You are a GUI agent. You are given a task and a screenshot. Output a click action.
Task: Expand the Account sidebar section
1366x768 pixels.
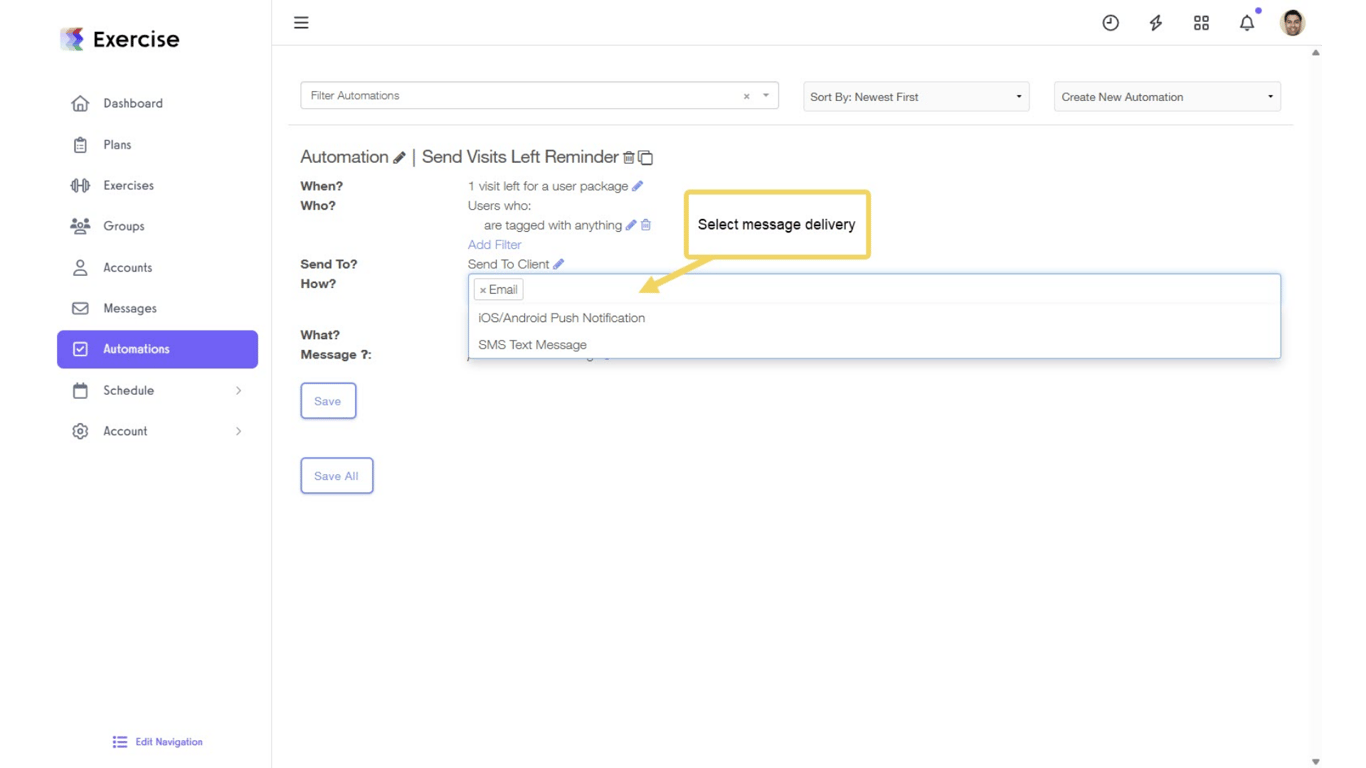(125, 431)
